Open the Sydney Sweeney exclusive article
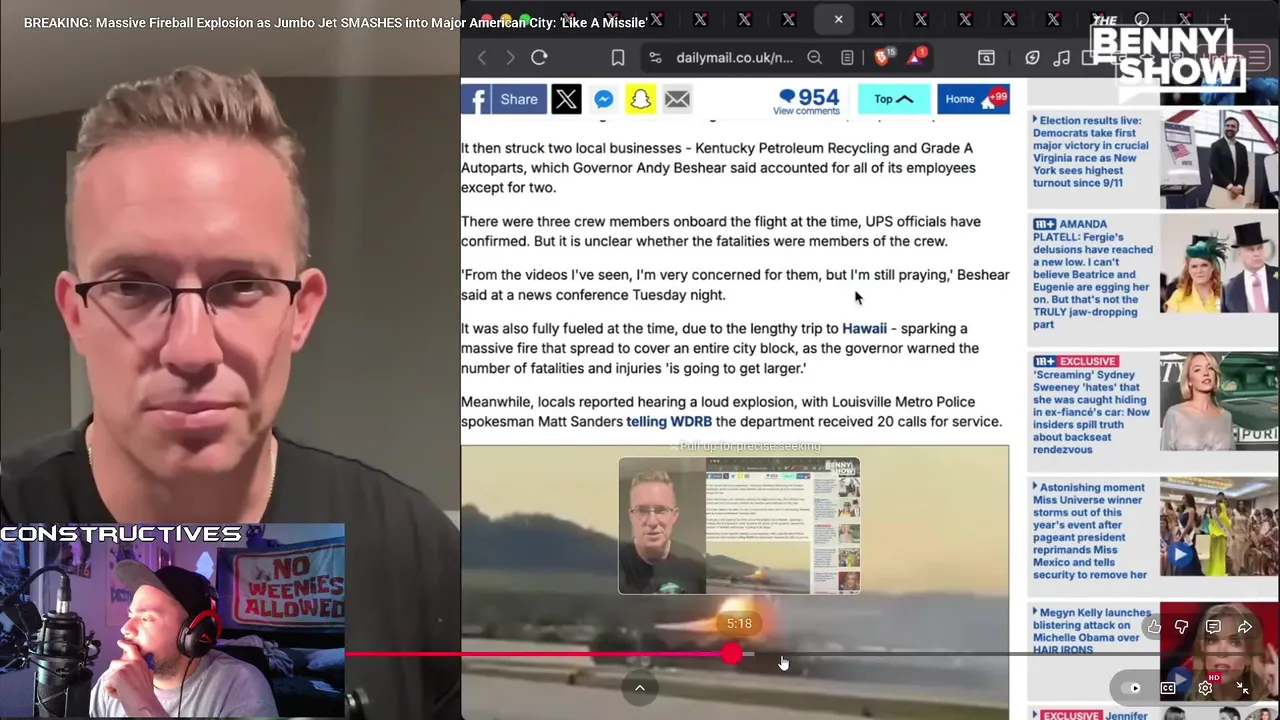Viewport: 1280px width, 720px height. point(1092,405)
